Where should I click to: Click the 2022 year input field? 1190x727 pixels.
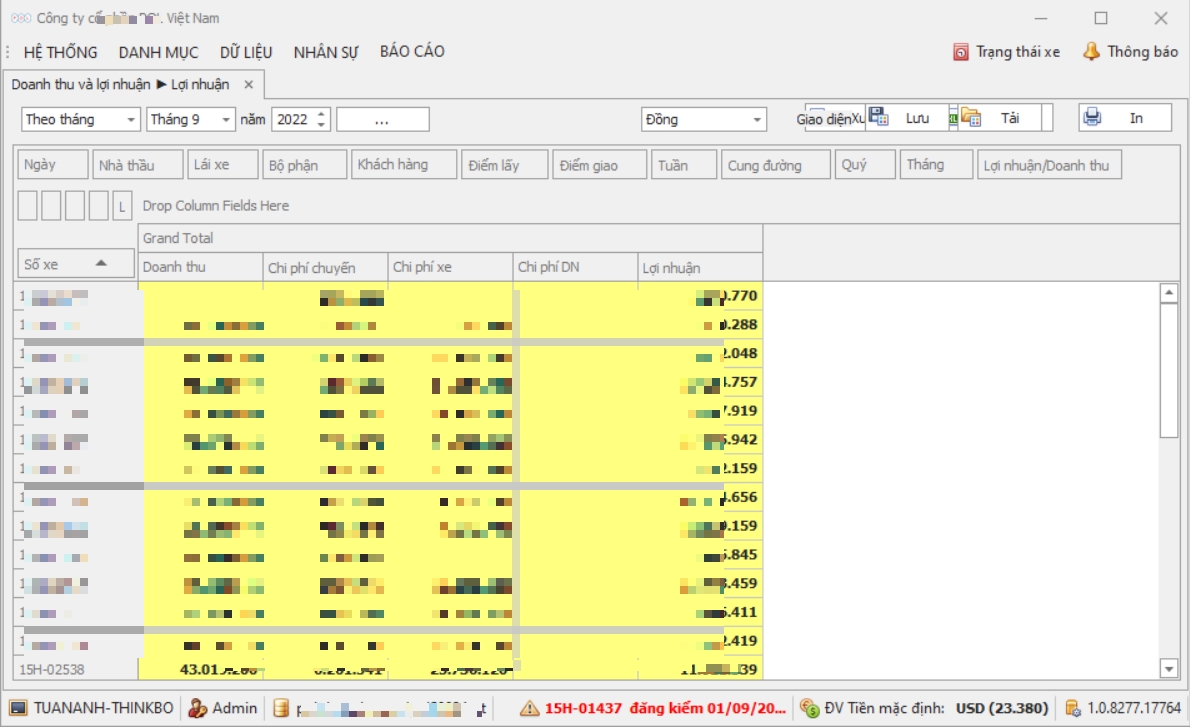(293, 119)
